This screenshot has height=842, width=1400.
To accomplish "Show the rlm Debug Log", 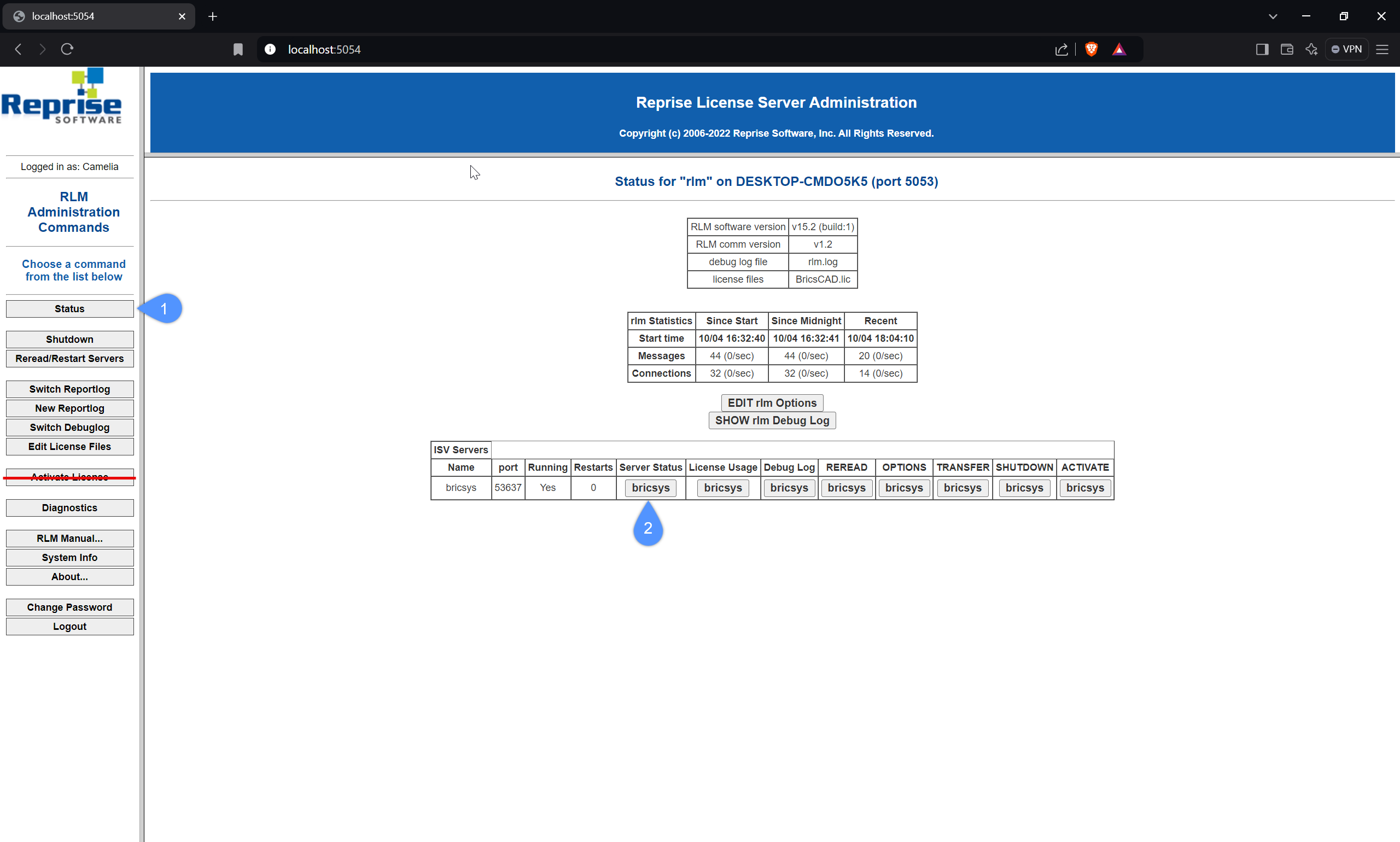I will (772, 420).
